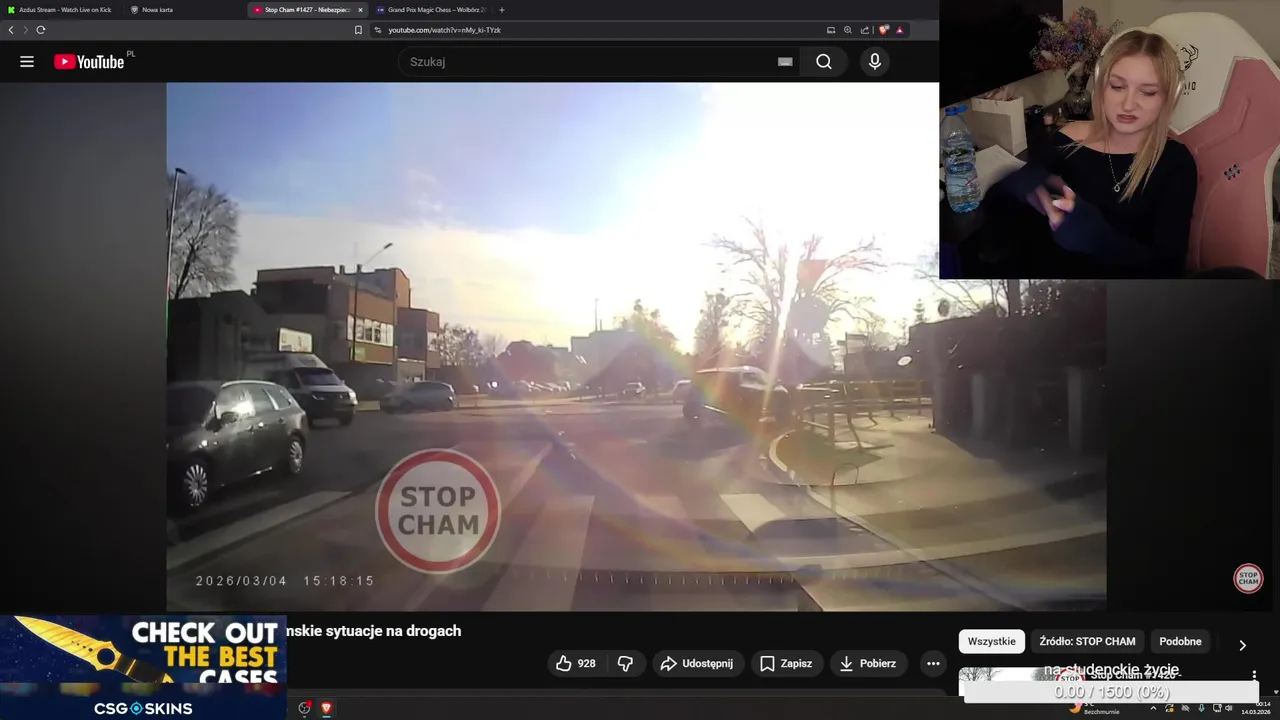1280x720 pixels.
Task: Open the Brave Shields lion icon
Action: coord(884,30)
